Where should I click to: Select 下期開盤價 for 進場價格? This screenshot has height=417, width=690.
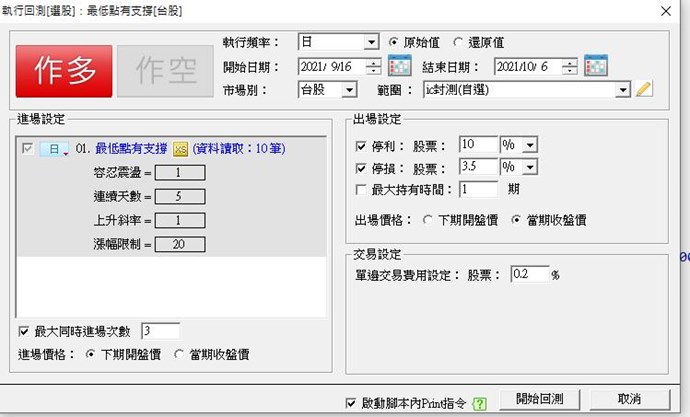point(90,354)
